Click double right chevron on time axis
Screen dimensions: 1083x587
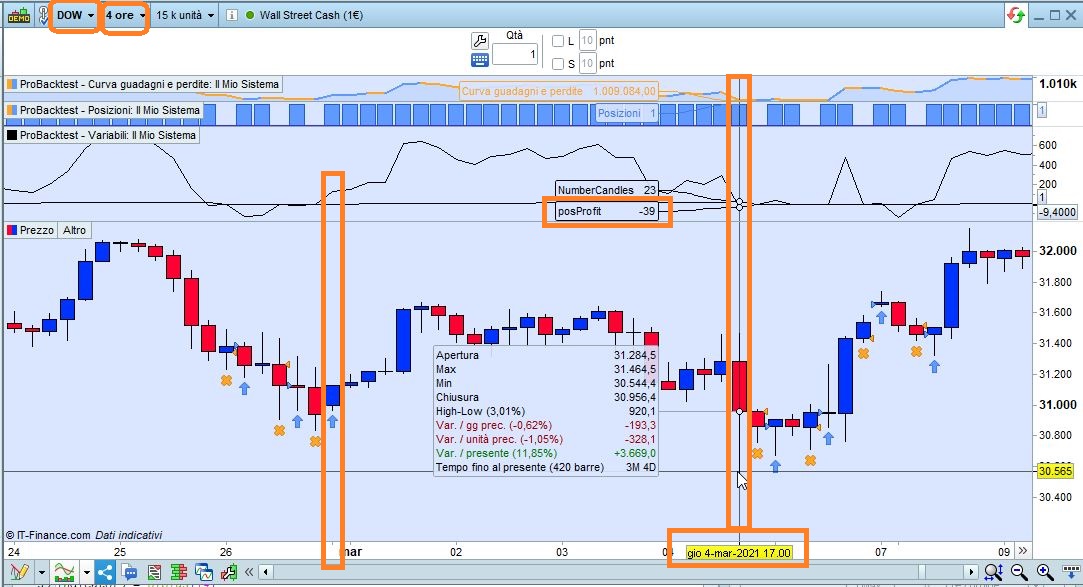1023,550
